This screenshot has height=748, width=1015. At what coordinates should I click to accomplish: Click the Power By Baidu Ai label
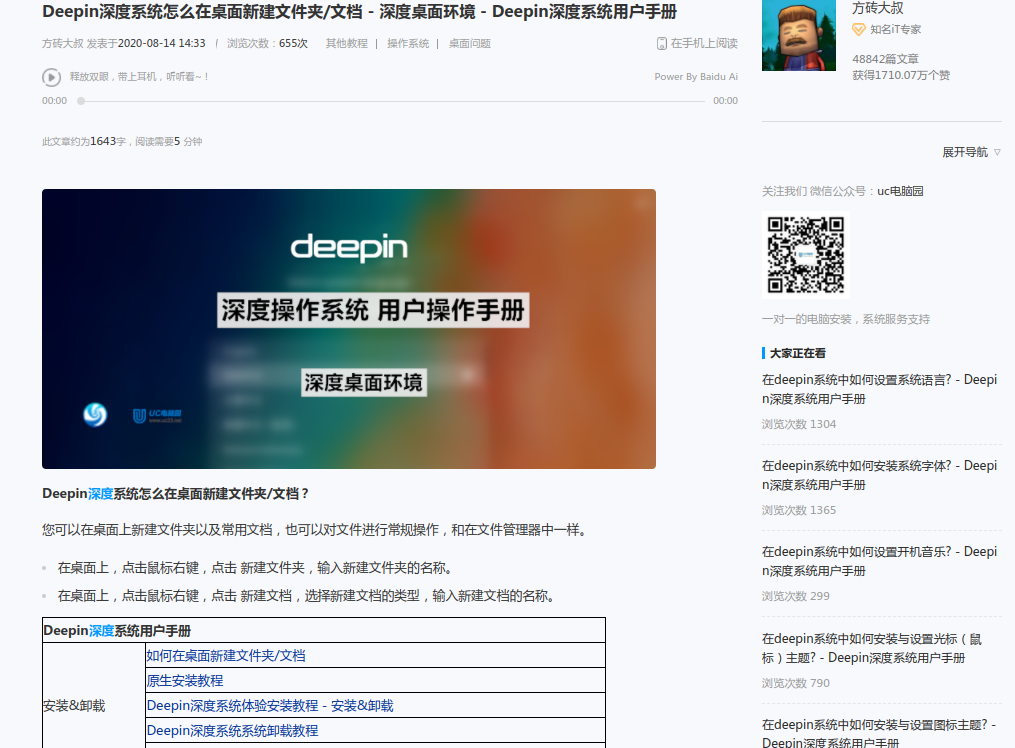[696, 76]
